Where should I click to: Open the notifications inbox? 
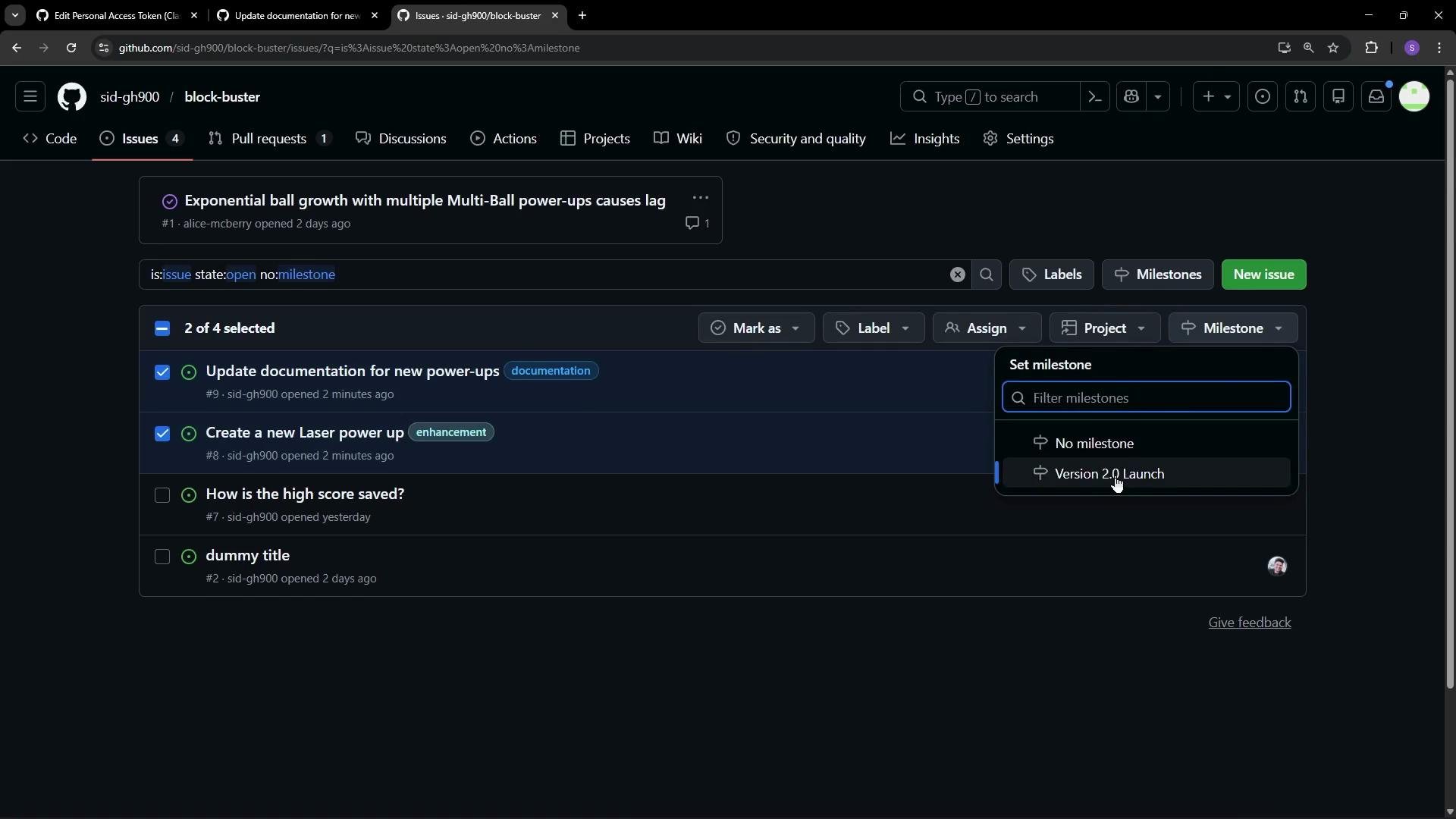click(x=1376, y=97)
